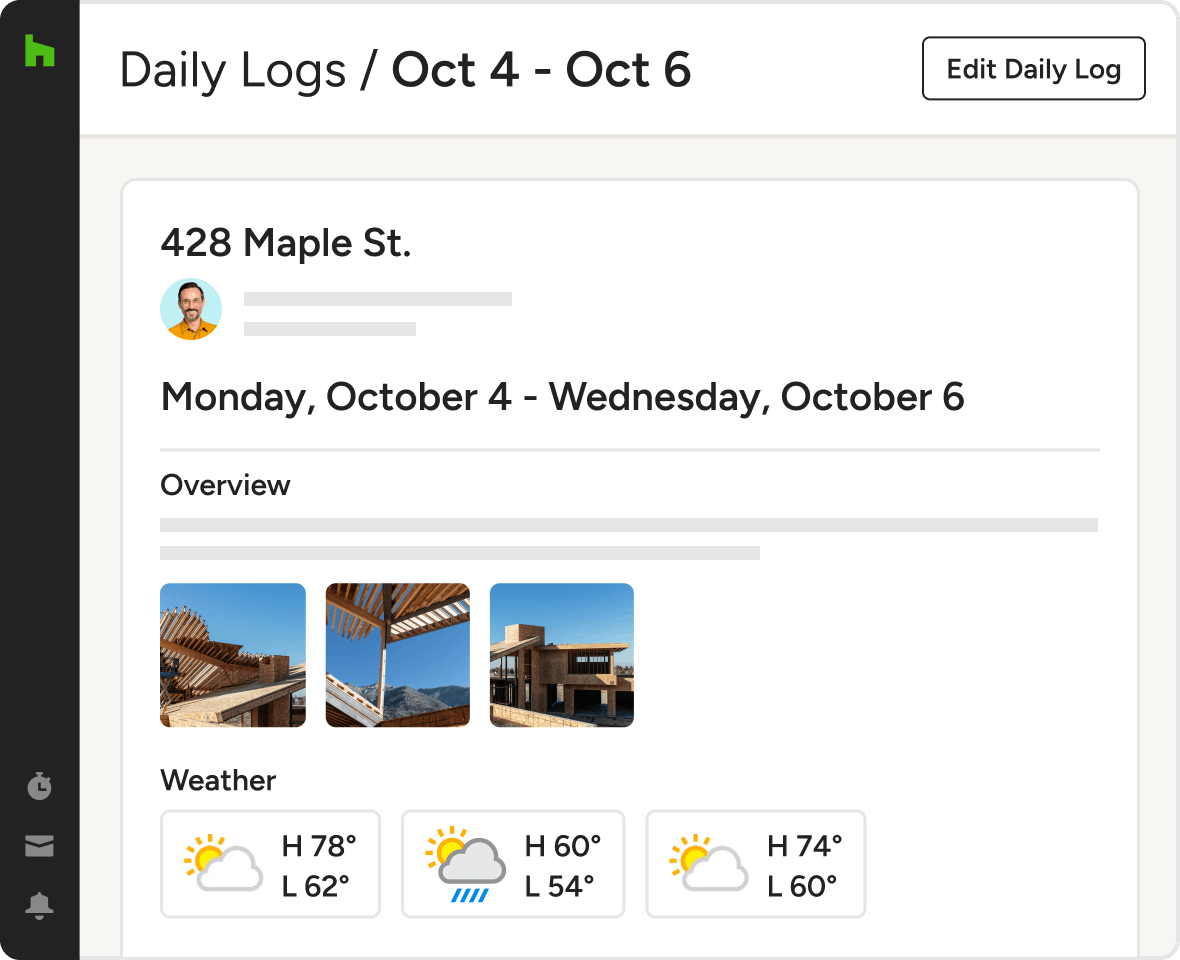Open the timer stopwatch icon in sidebar
1180x960 pixels.
click(x=39, y=786)
